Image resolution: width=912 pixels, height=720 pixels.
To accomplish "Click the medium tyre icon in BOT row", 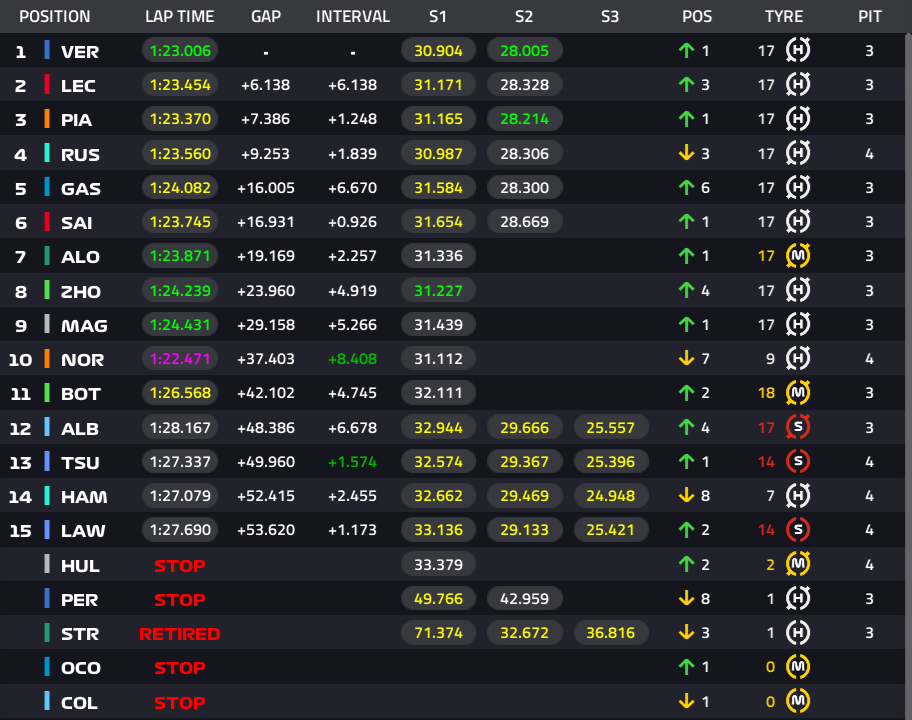I will coord(798,393).
